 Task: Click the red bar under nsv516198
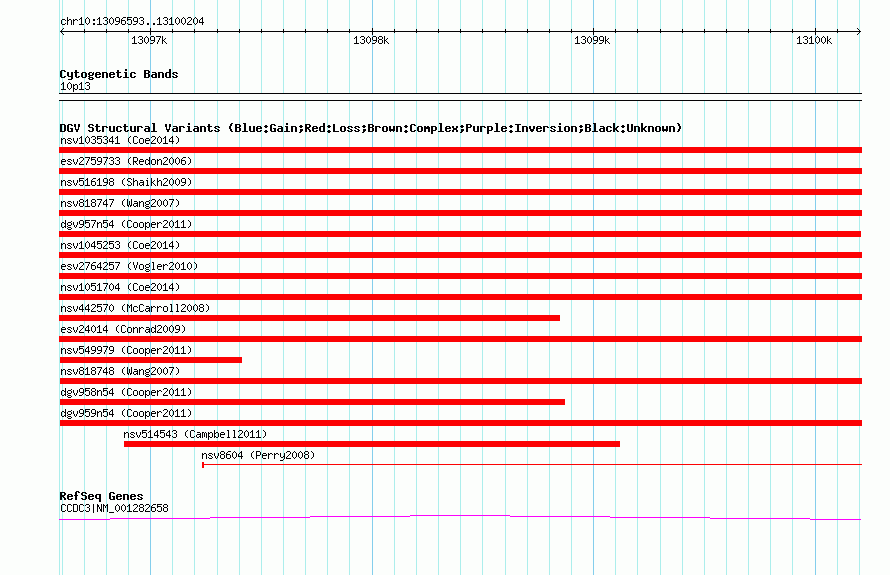(460, 192)
